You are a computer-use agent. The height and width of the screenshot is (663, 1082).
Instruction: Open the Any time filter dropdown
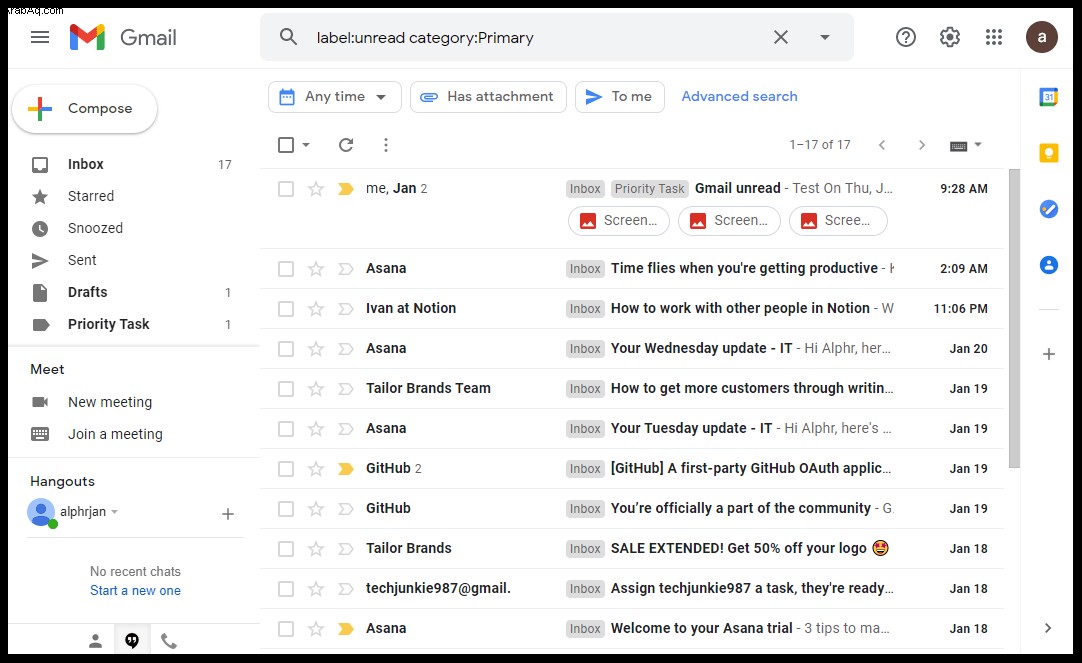point(335,97)
